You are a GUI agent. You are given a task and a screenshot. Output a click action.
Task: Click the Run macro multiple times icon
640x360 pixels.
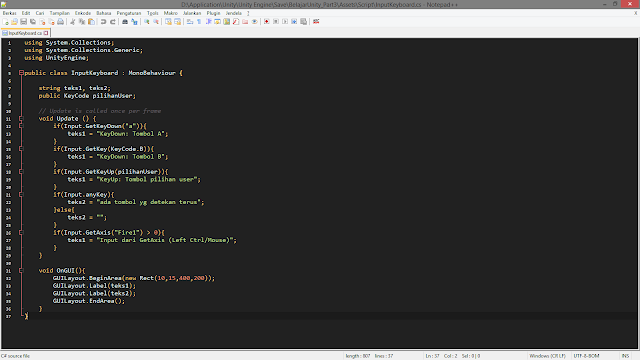point(294,22)
